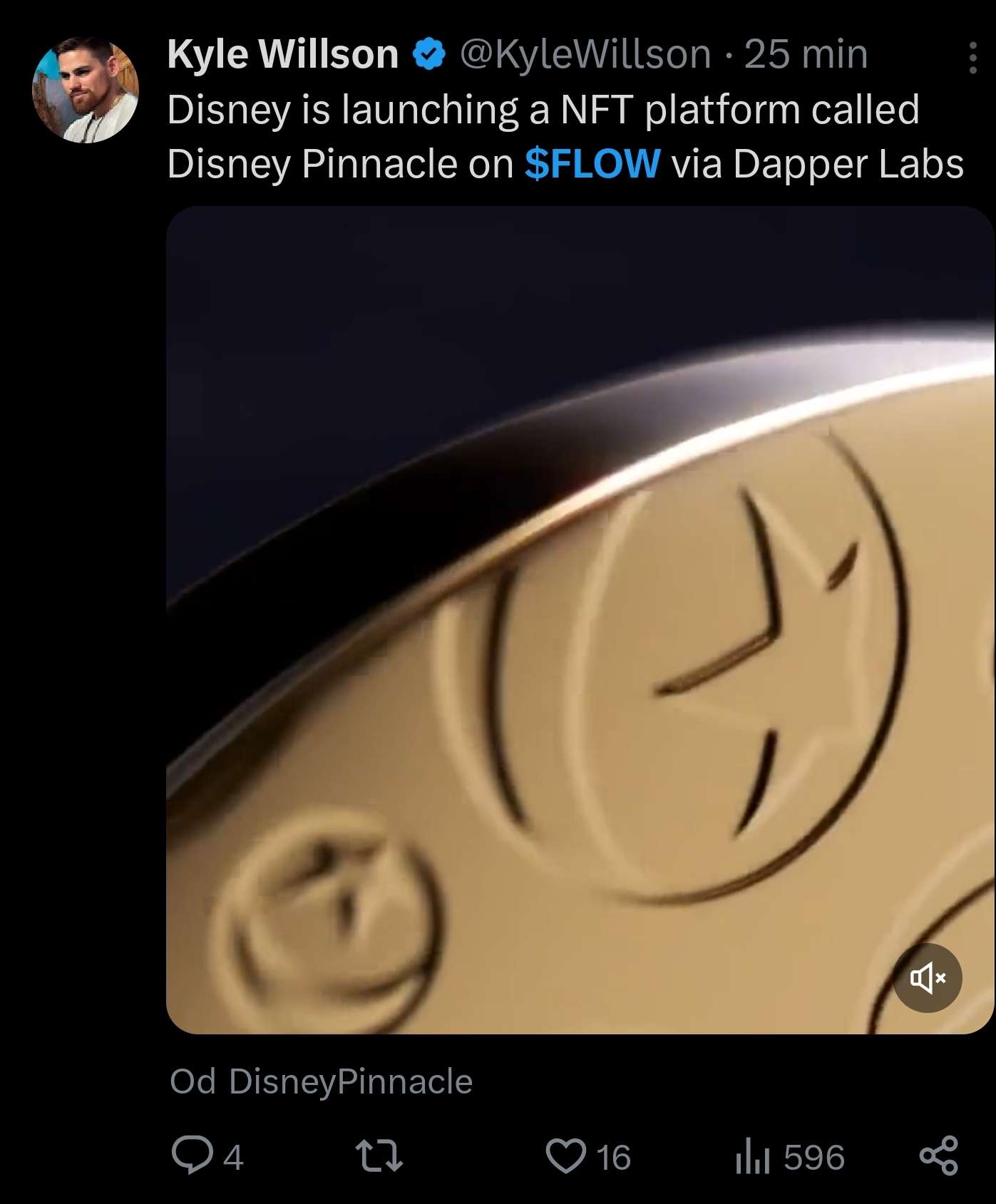
Task: Click the reply count 4
Action: pyautogui.click(x=233, y=1157)
